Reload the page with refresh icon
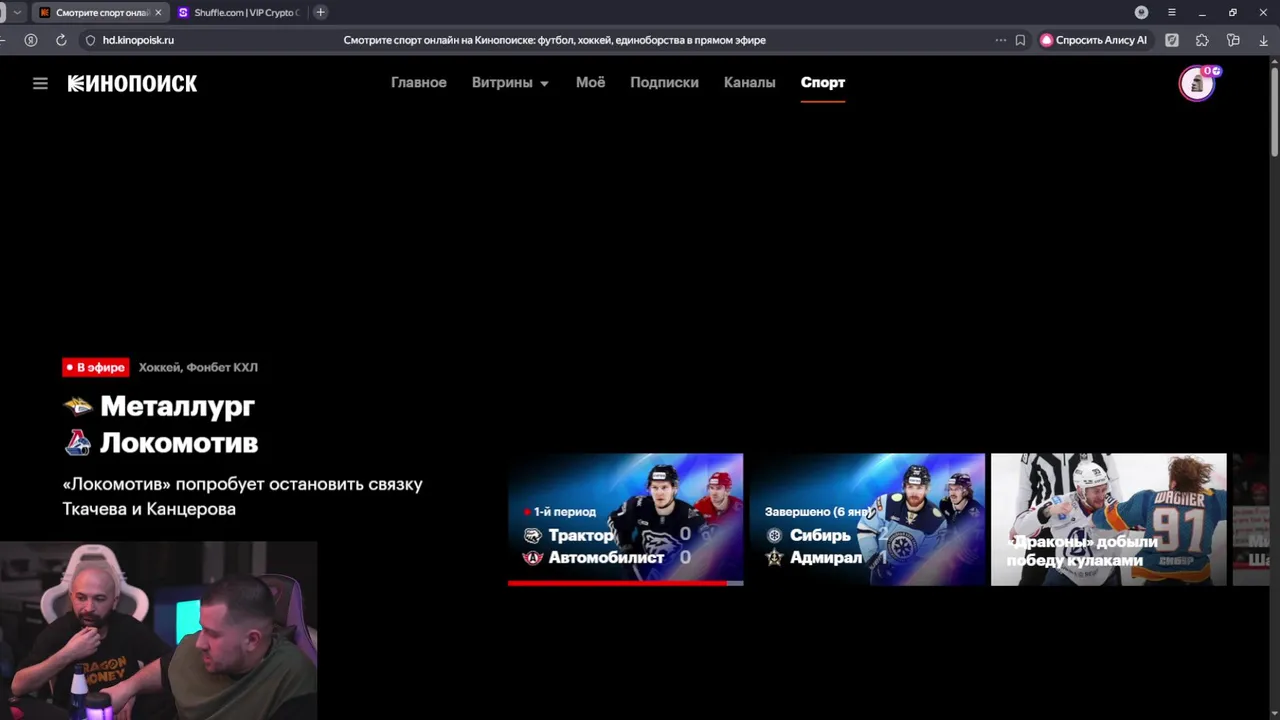 tap(61, 40)
